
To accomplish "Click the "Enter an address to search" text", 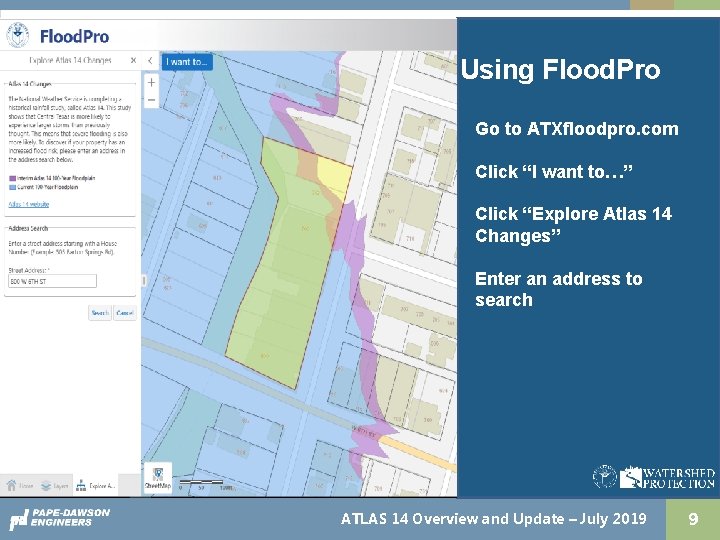I will point(559,289).
